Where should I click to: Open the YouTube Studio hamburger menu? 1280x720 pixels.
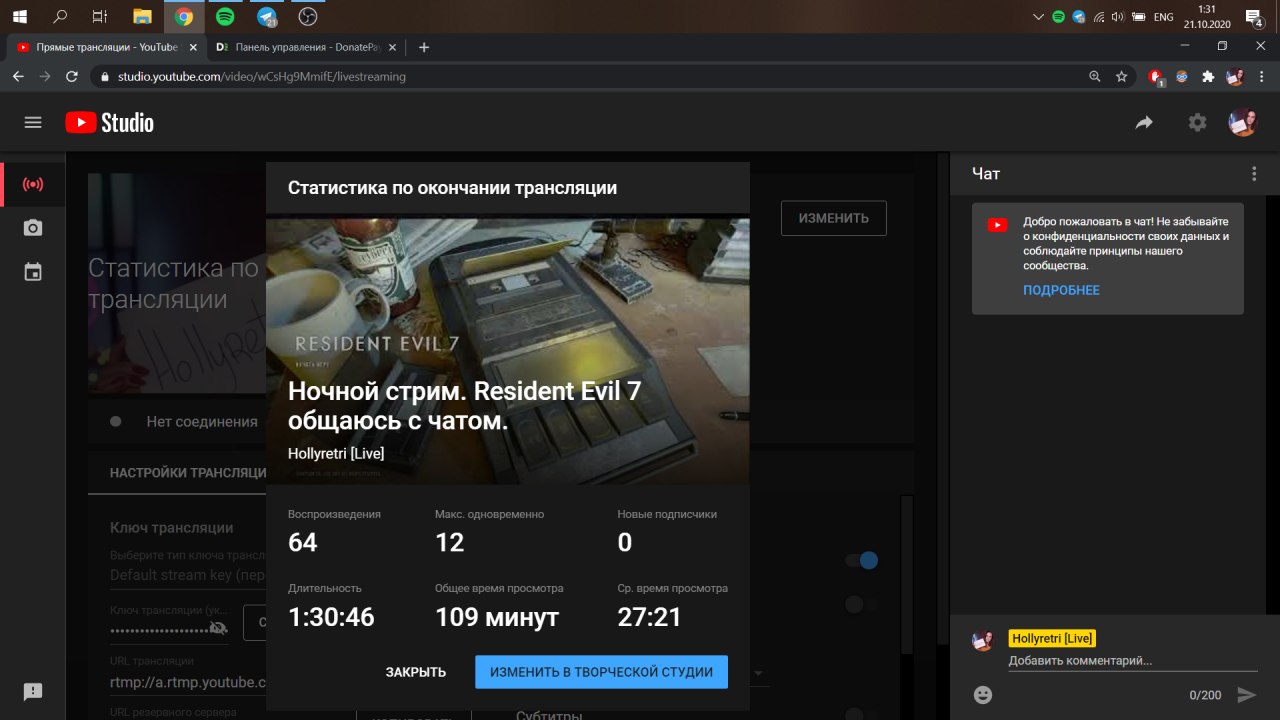pyautogui.click(x=33, y=122)
